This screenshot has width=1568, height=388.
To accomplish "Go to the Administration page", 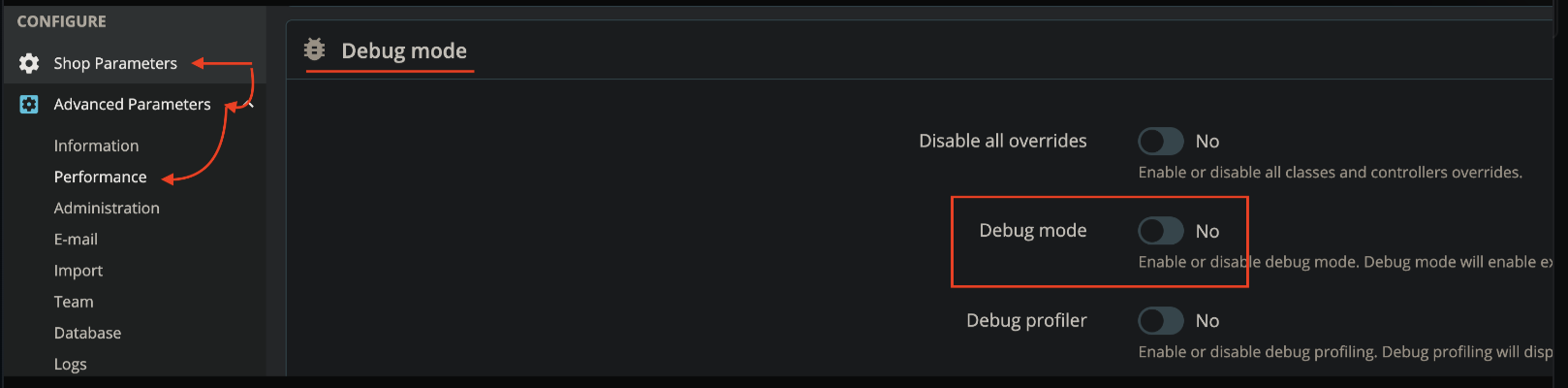I will pyautogui.click(x=107, y=208).
